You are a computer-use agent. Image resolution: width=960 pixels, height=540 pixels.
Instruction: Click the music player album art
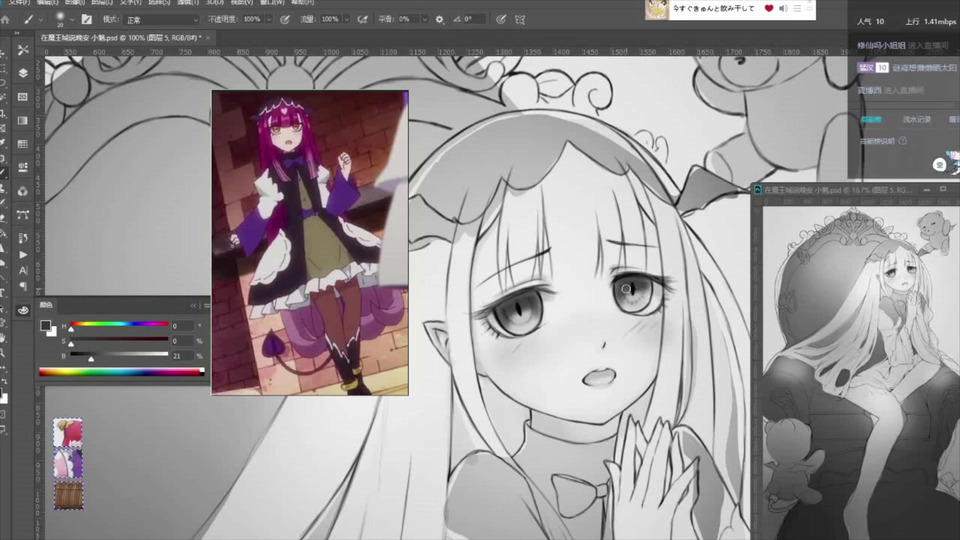pyautogui.click(x=656, y=10)
